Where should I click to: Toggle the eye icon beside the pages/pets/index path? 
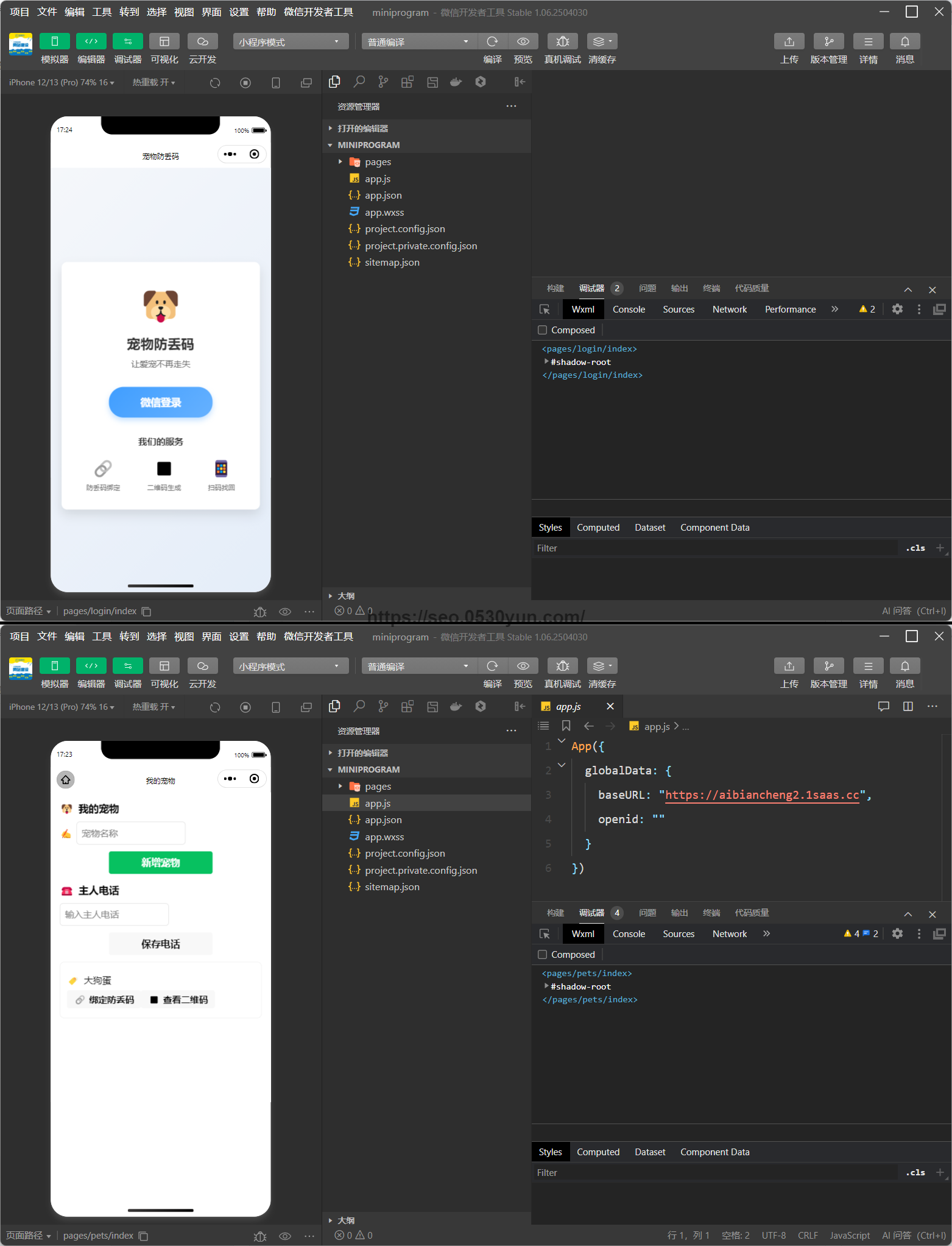point(284,1236)
